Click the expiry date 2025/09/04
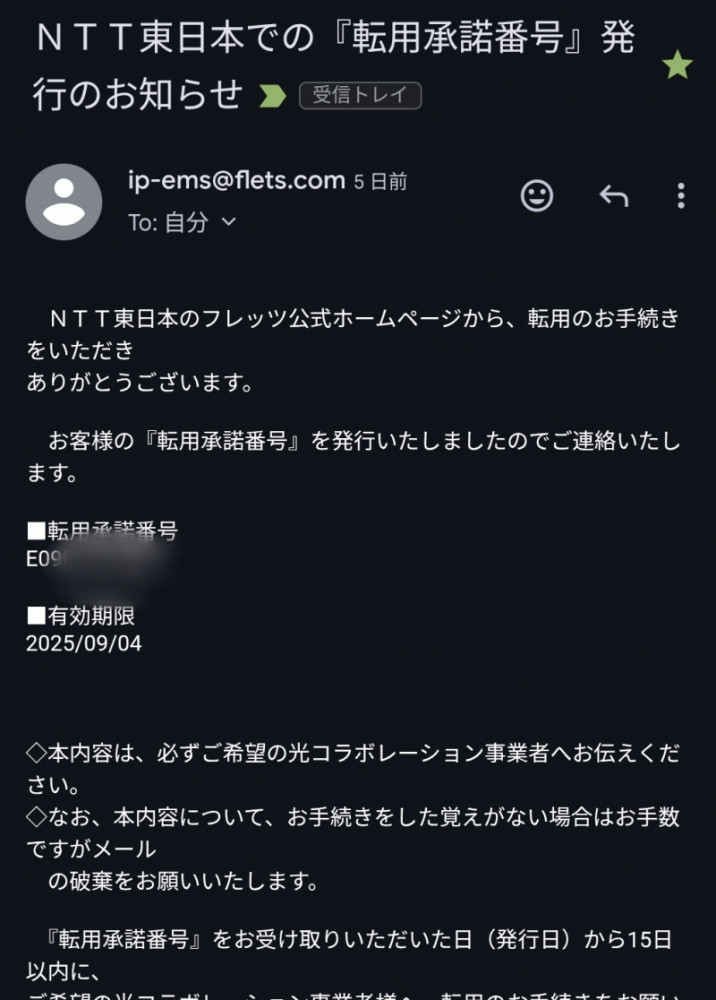This screenshot has width=716, height=1000. (x=84, y=643)
